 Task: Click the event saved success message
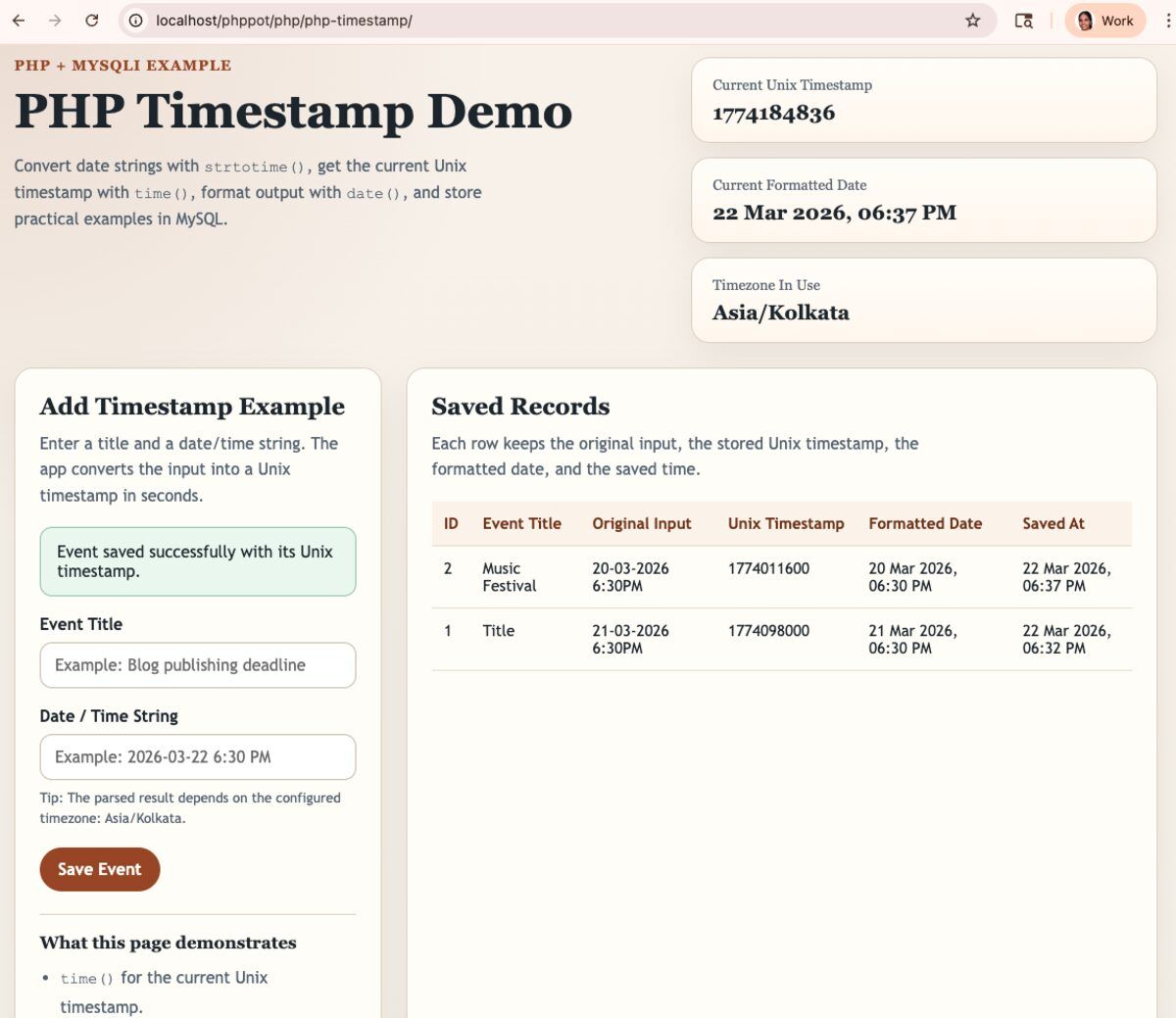[x=197, y=561]
